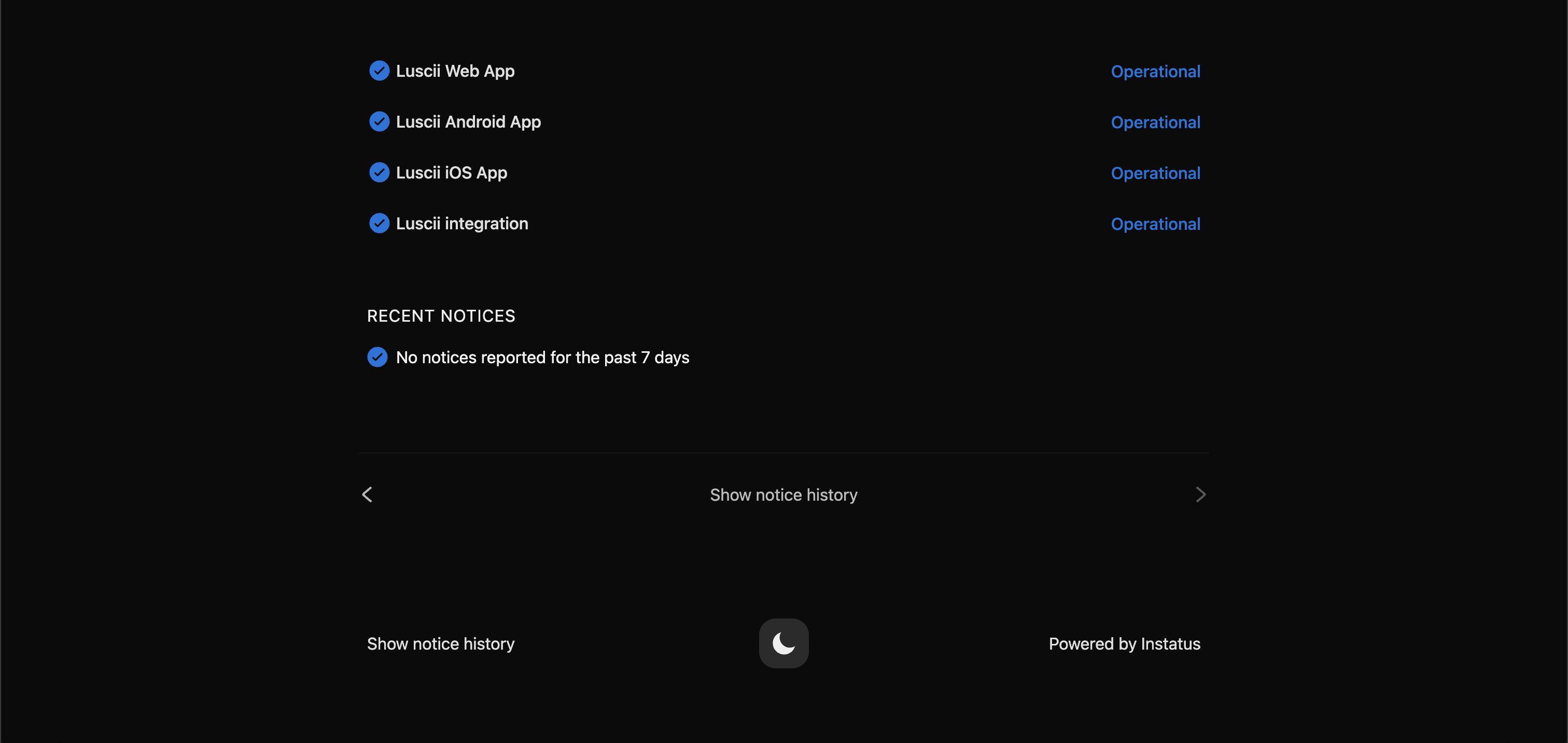Image resolution: width=1568 pixels, height=743 pixels.
Task: Select the Luscii Web App component name
Action: (x=455, y=71)
